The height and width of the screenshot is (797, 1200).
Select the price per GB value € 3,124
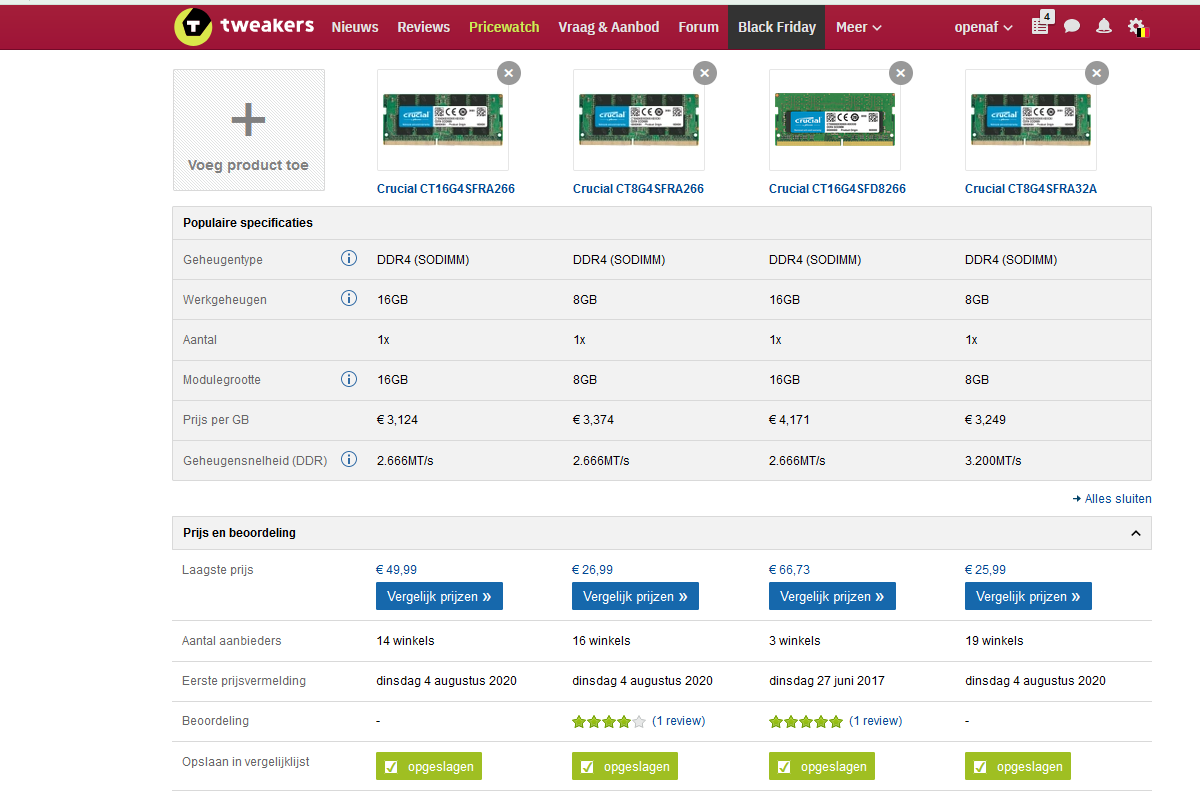tap(397, 420)
